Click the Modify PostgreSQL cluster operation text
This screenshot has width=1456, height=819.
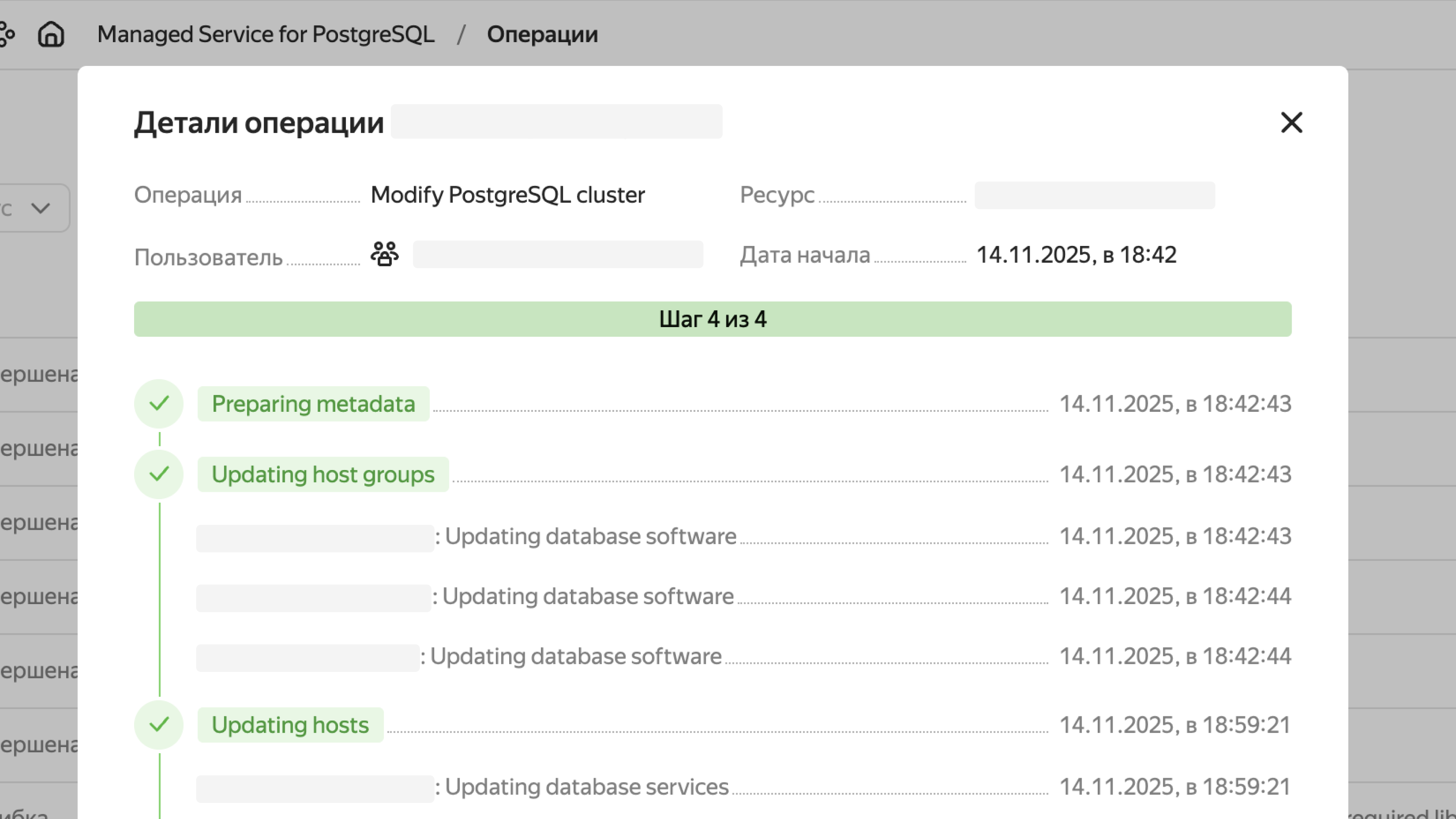(508, 195)
